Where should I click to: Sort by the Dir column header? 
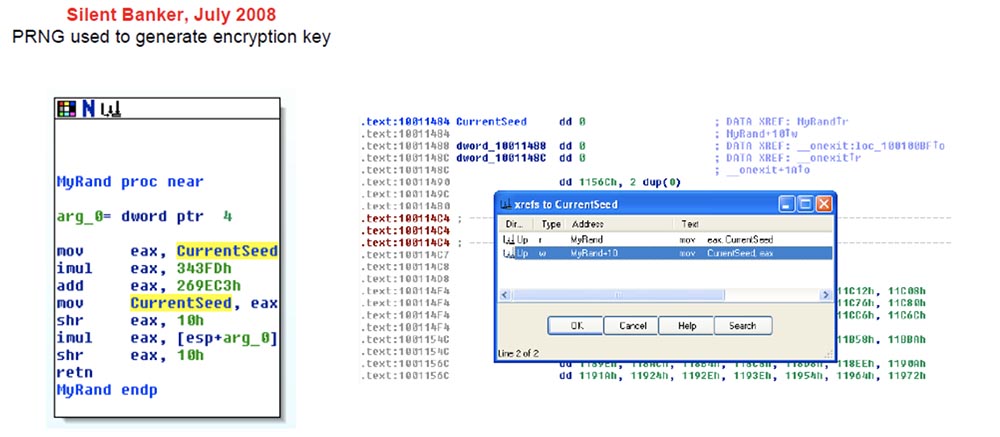point(516,225)
